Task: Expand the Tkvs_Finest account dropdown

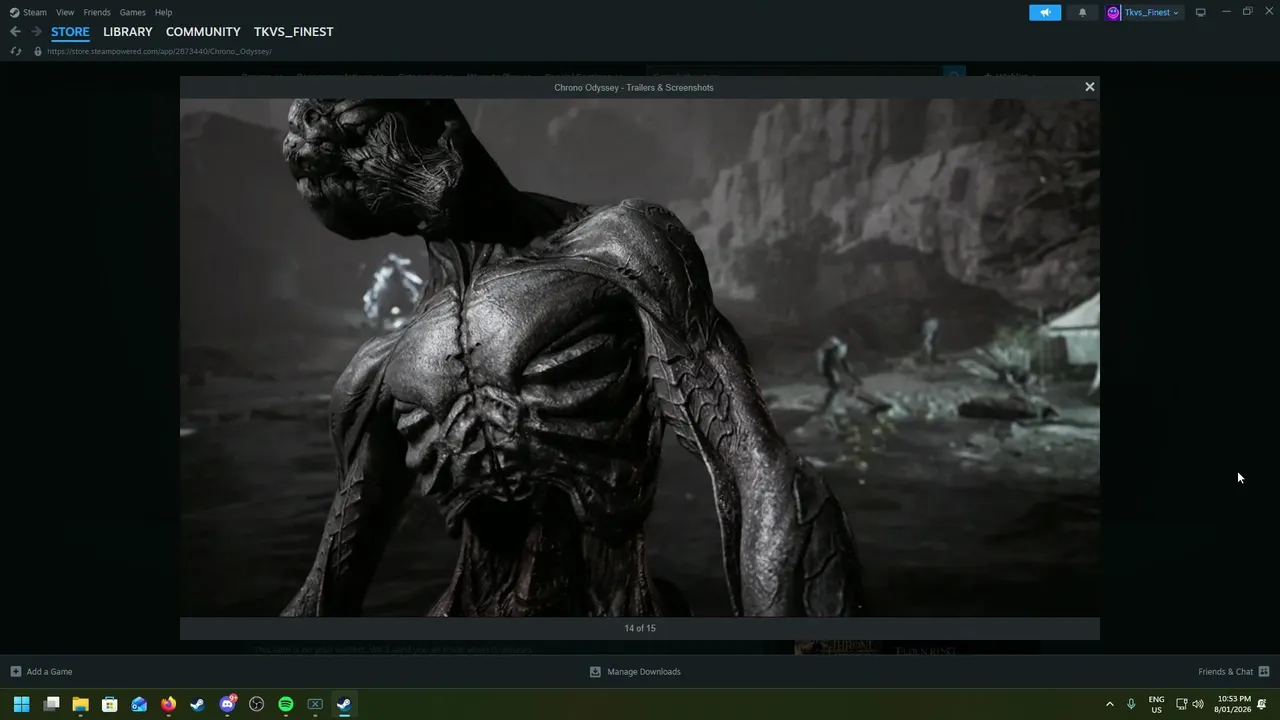Action: click(x=1176, y=13)
